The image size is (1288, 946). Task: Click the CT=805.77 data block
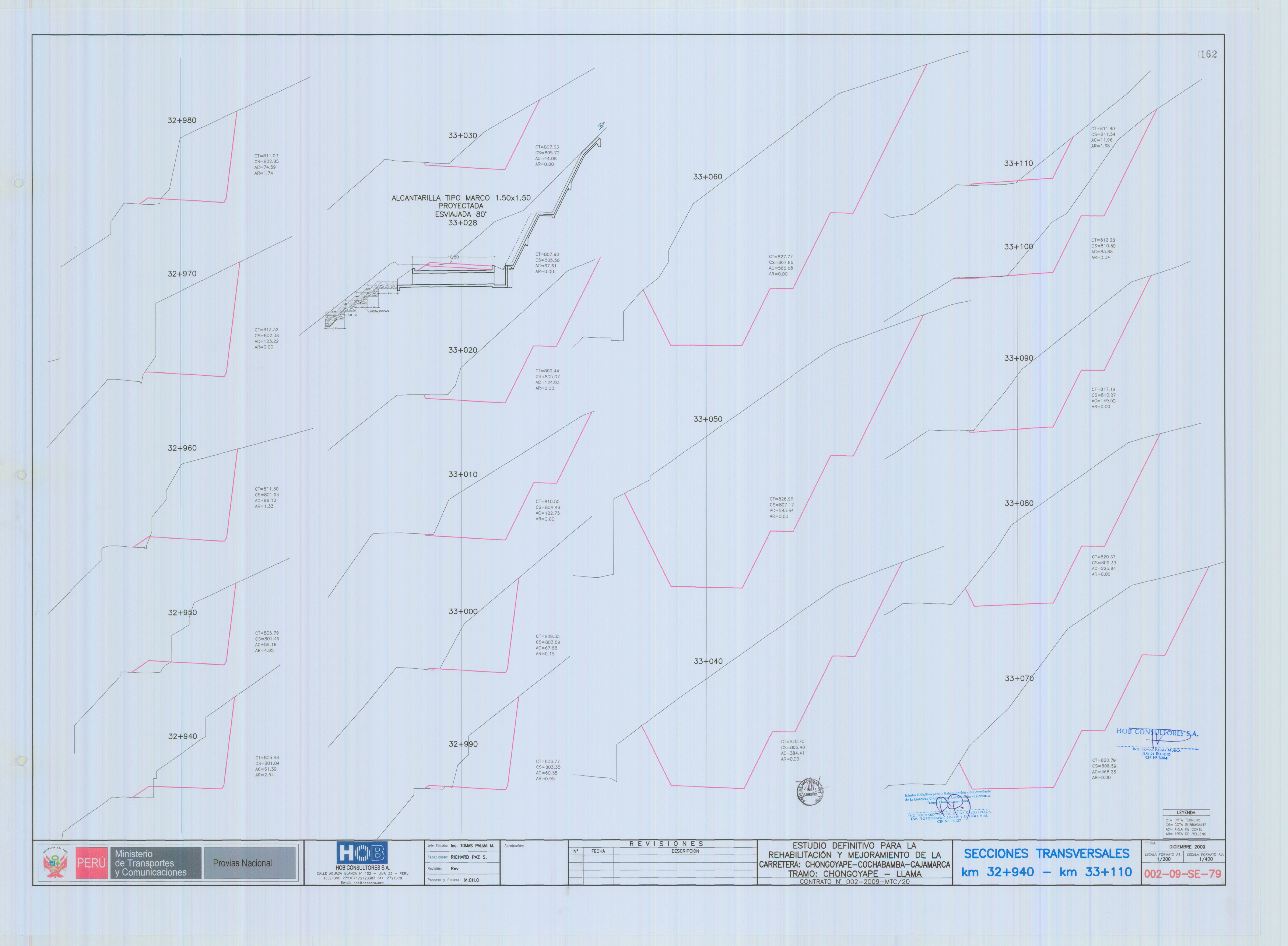(x=548, y=770)
